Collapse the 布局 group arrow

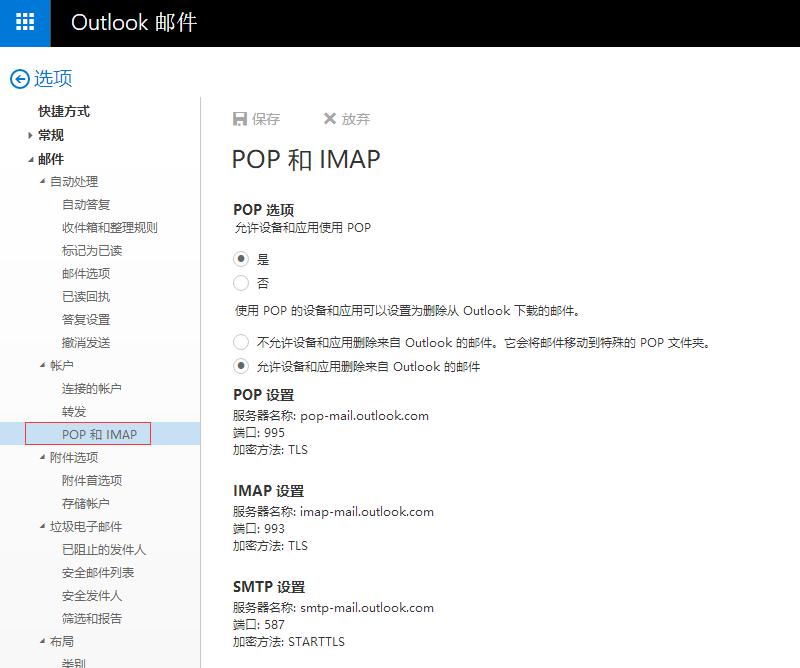point(42,640)
